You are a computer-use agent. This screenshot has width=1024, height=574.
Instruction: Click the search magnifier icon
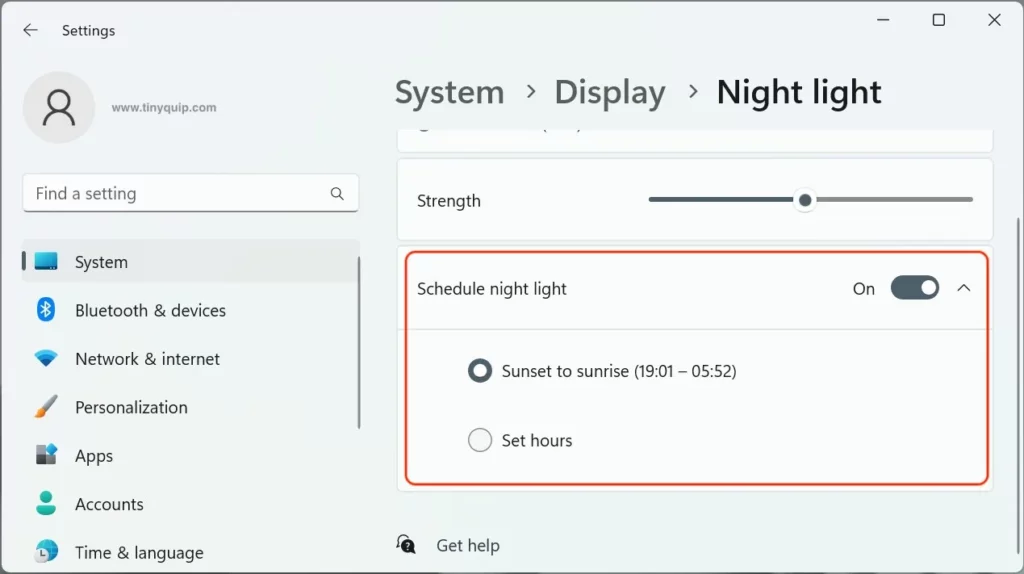[x=337, y=194]
